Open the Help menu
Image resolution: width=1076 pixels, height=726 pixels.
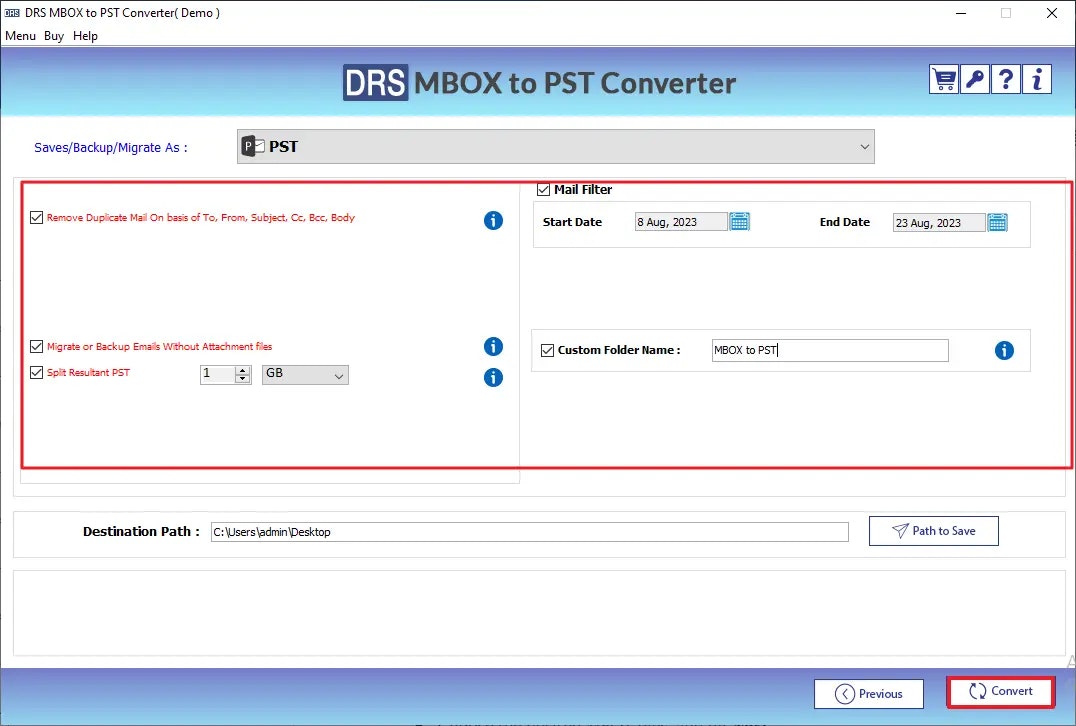pyautogui.click(x=85, y=36)
